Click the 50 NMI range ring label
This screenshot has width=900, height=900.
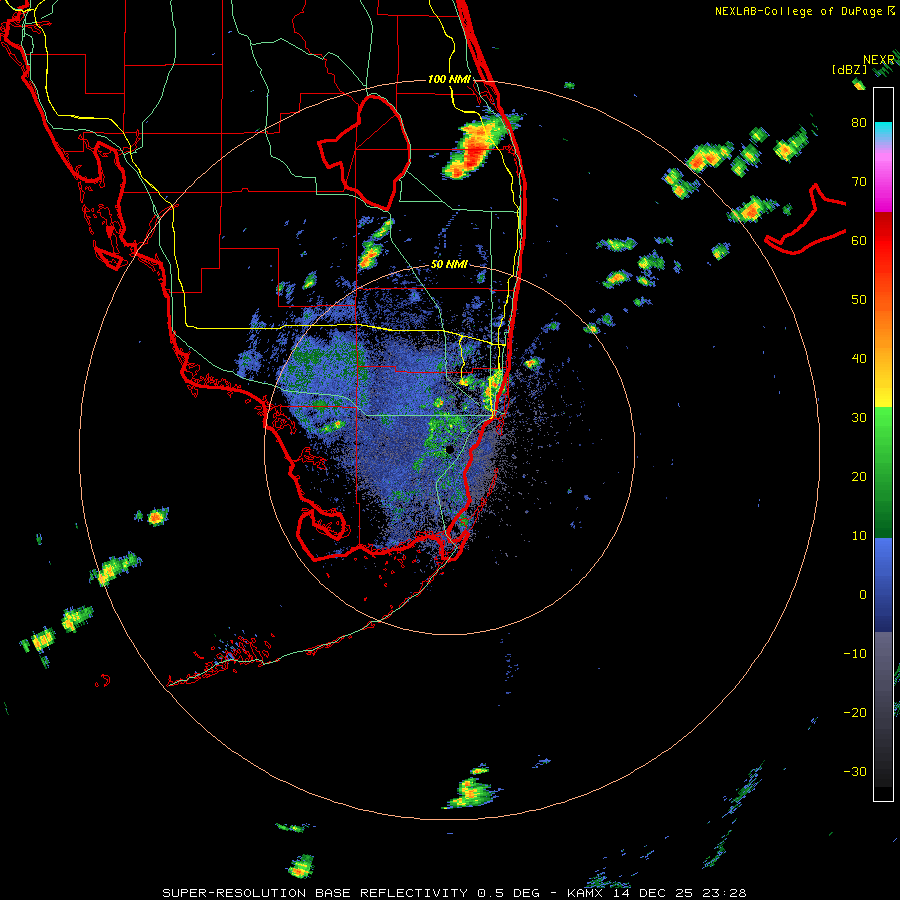pyautogui.click(x=449, y=265)
